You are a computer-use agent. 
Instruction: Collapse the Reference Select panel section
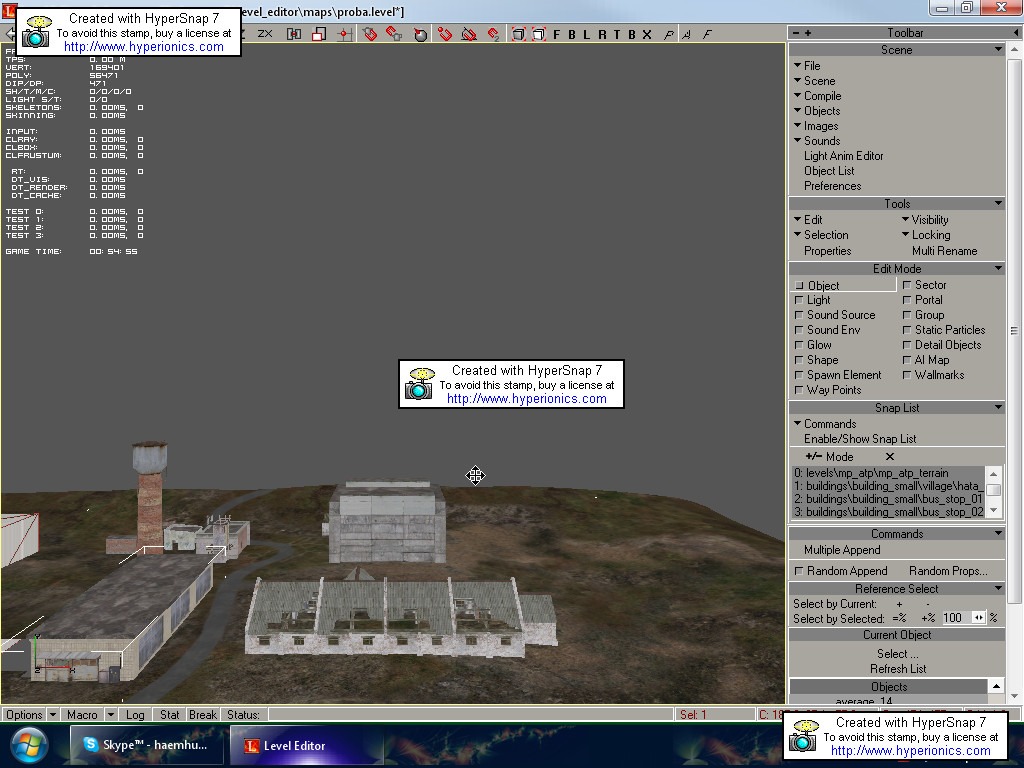998,588
